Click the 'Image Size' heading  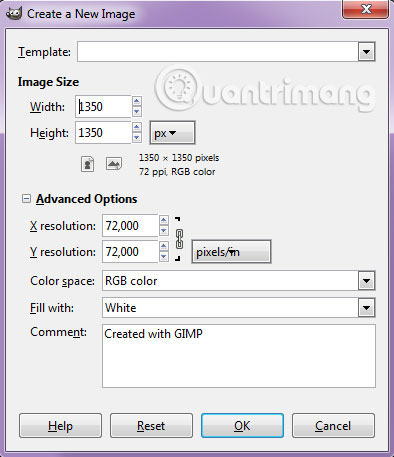[48, 82]
